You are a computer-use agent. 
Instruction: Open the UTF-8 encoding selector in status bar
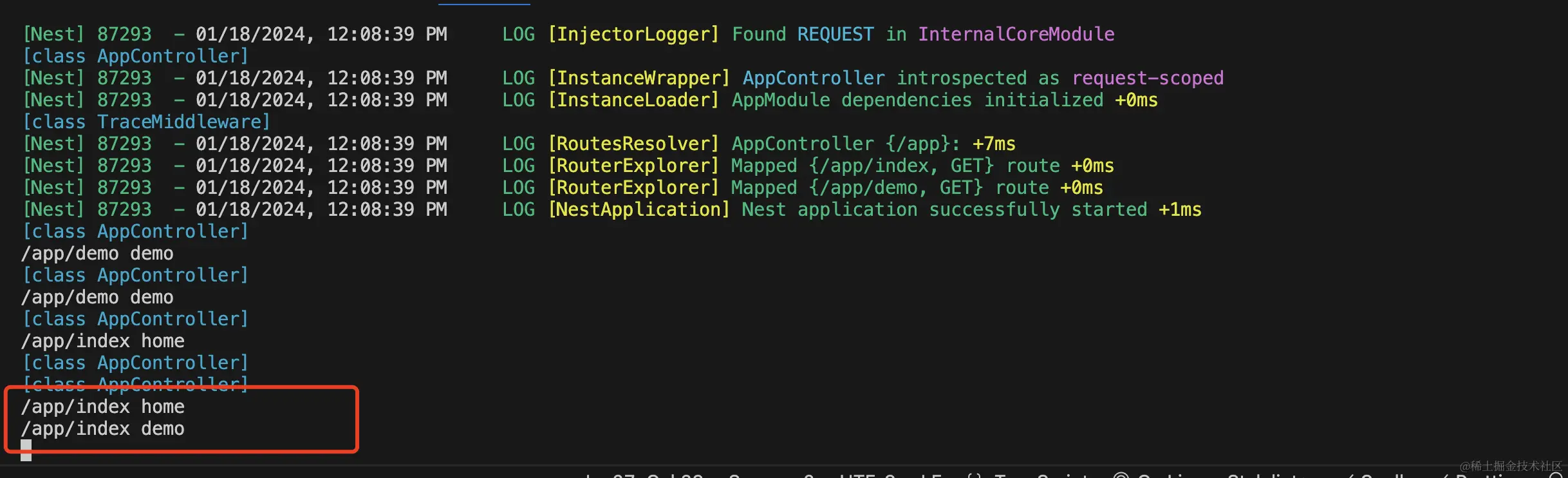pos(868,475)
